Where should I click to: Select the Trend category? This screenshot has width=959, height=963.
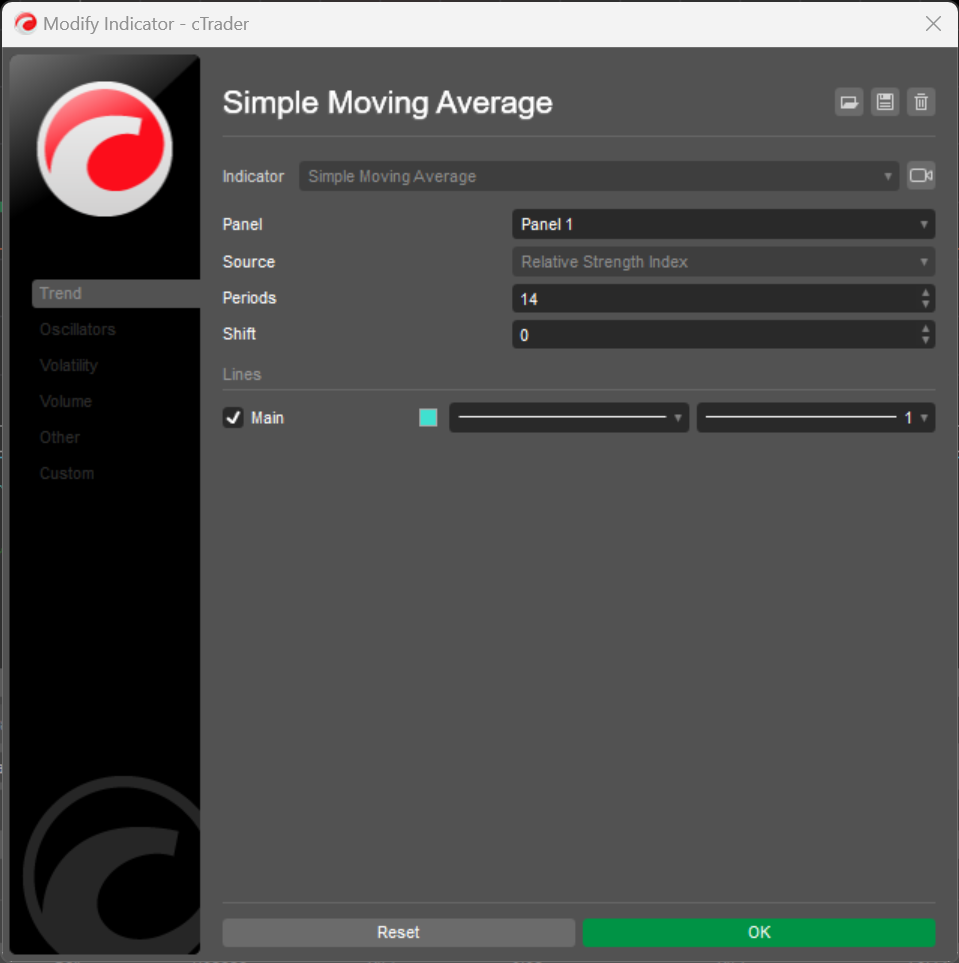[61, 294]
